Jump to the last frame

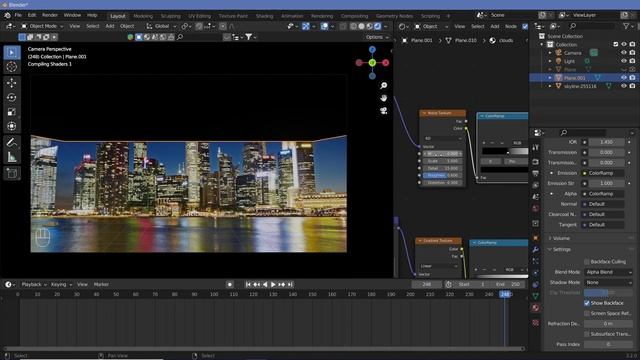click(290, 284)
